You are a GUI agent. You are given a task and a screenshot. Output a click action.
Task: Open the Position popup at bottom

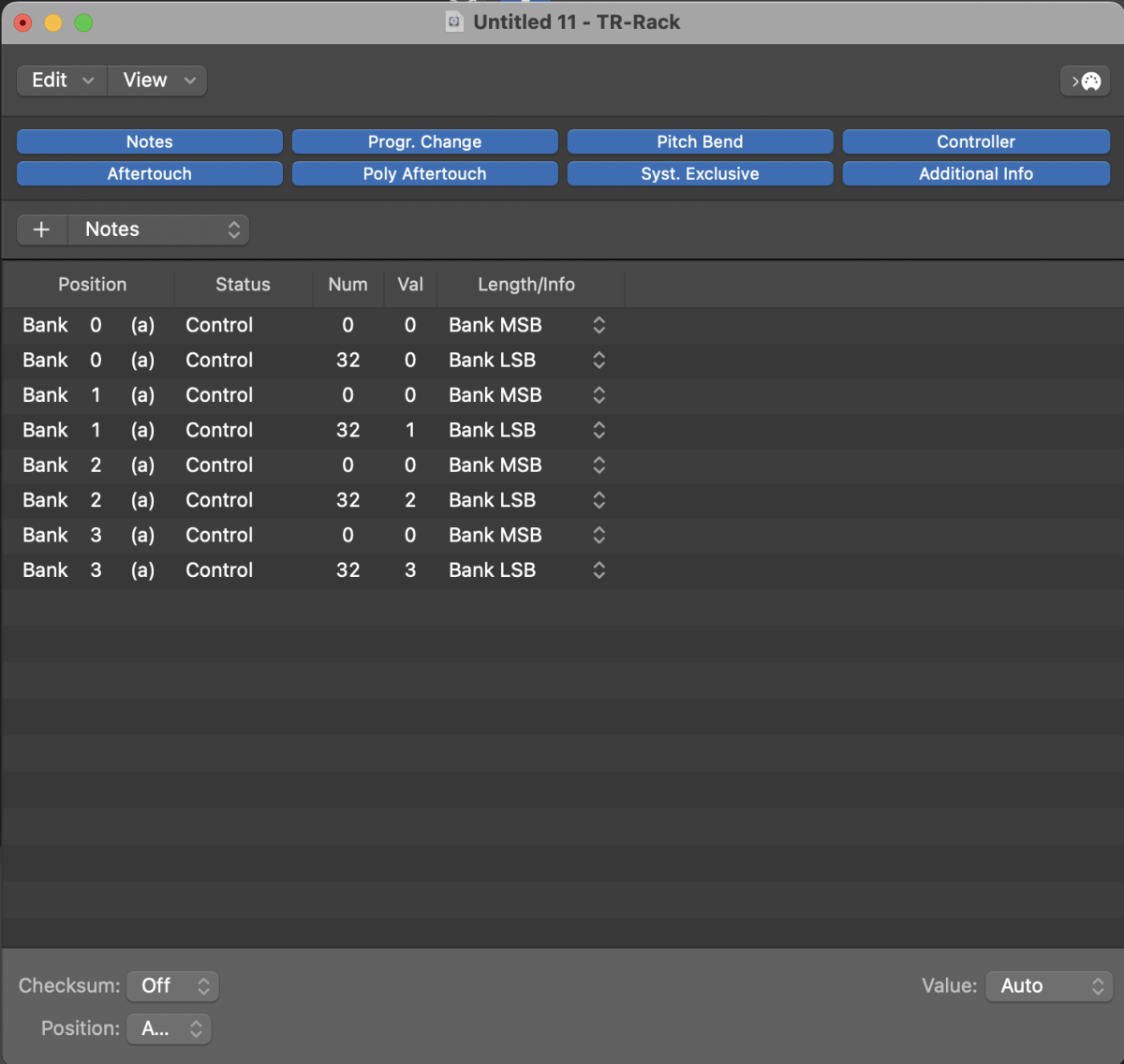pos(170,1028)
